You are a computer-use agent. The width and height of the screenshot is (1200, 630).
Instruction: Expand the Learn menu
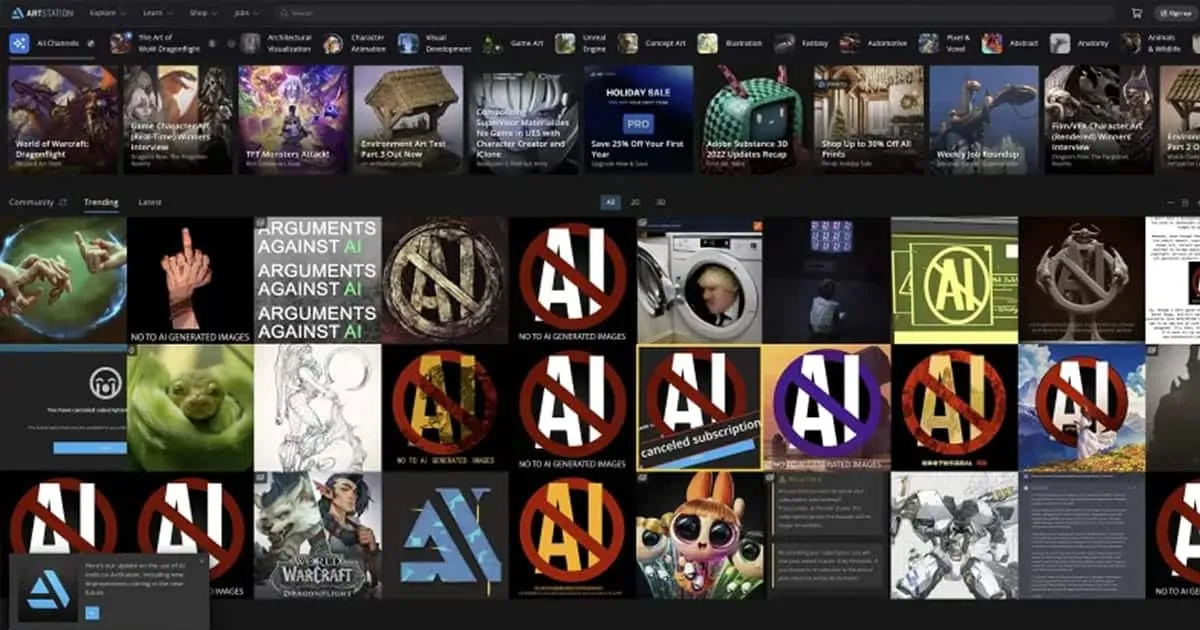(x=159, y=13)
